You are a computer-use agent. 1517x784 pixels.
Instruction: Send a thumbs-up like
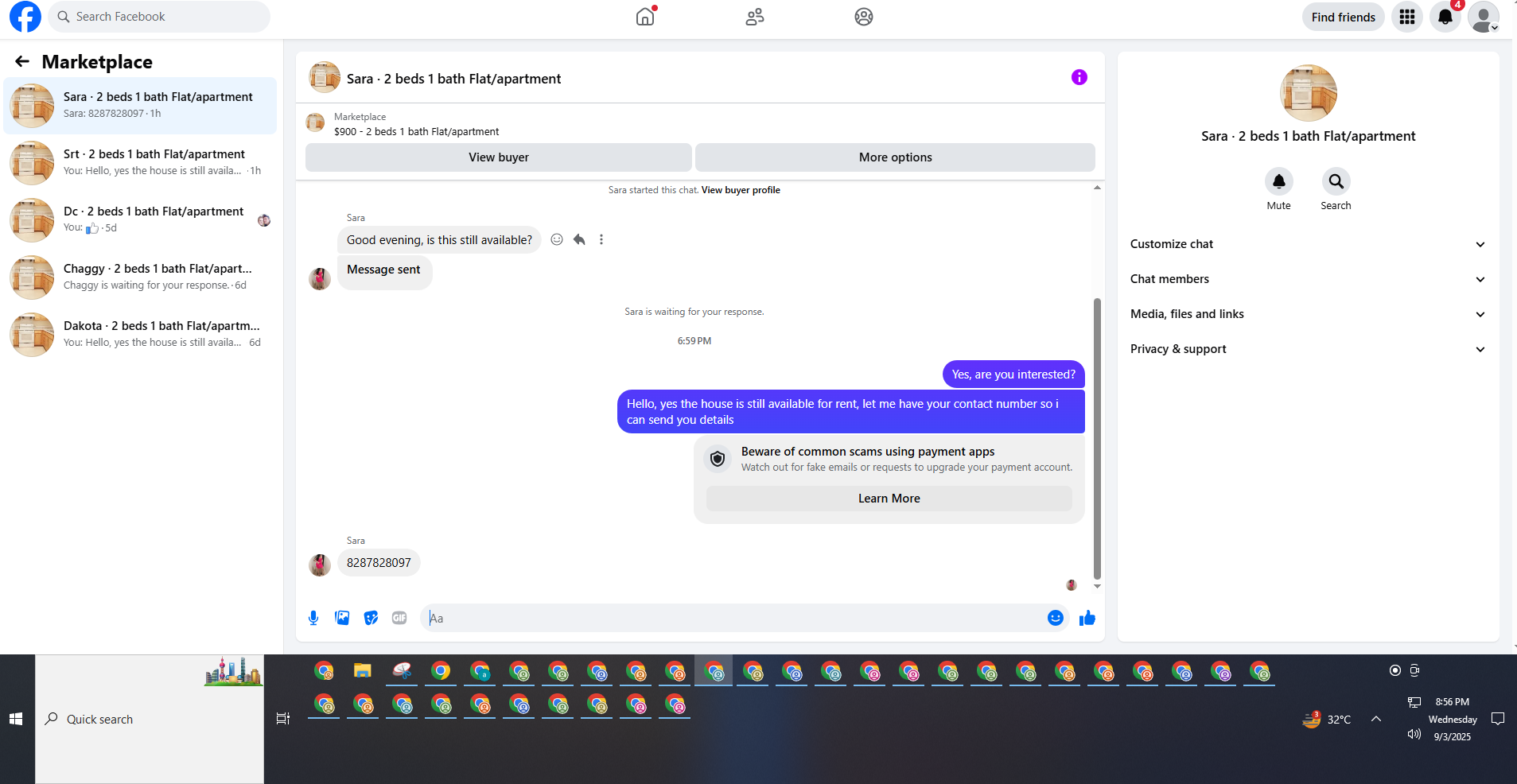click(1087, 618)
